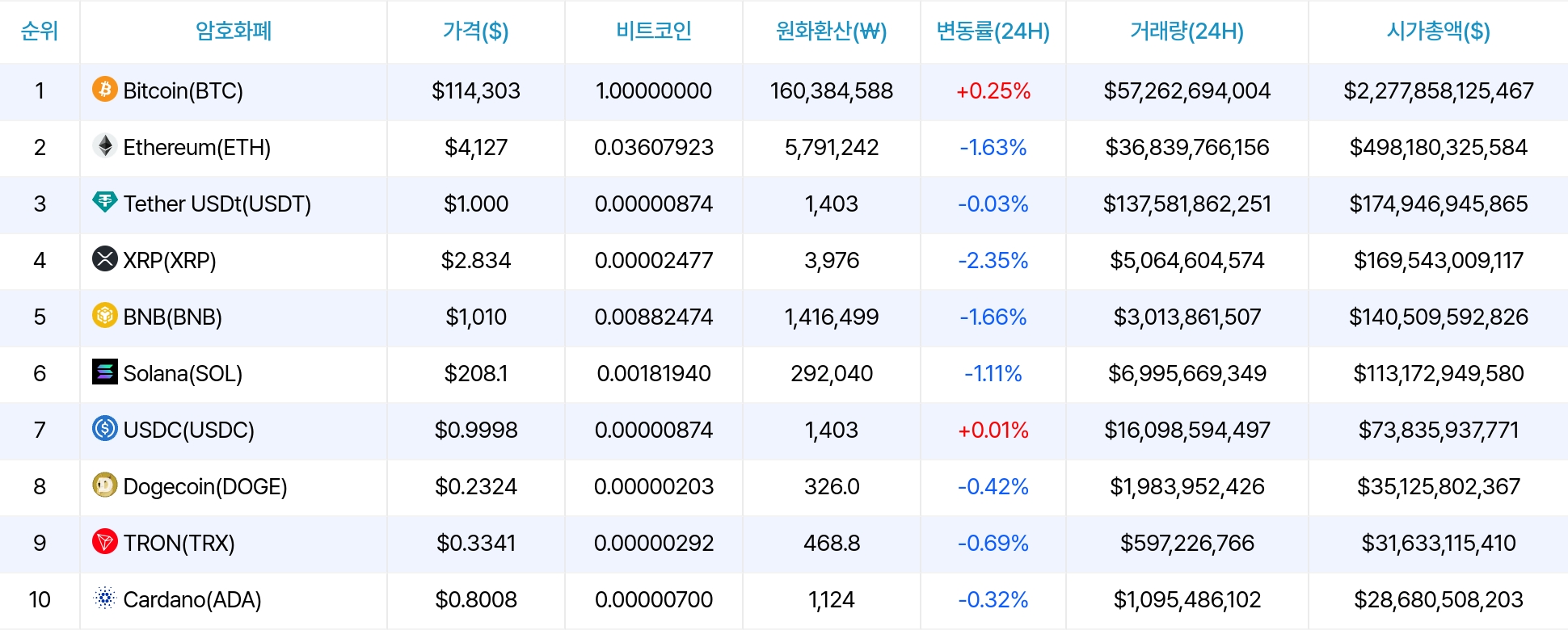Click the 원화환산(₩) column header

tap(831, 31)
